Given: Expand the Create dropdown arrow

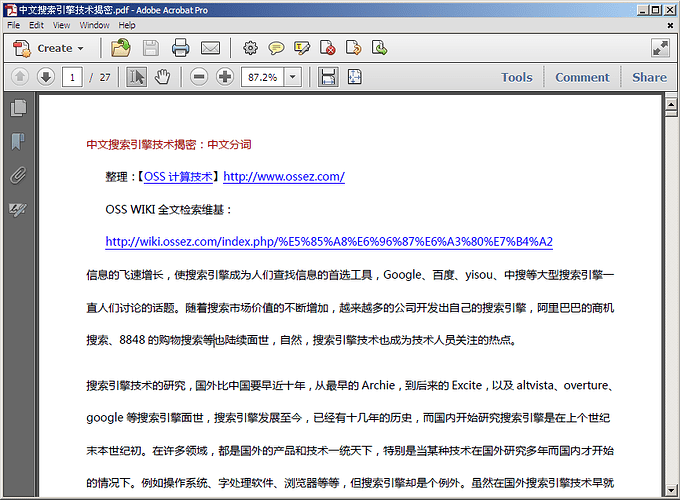Looking at the screenshot, I should click(80, 49).
